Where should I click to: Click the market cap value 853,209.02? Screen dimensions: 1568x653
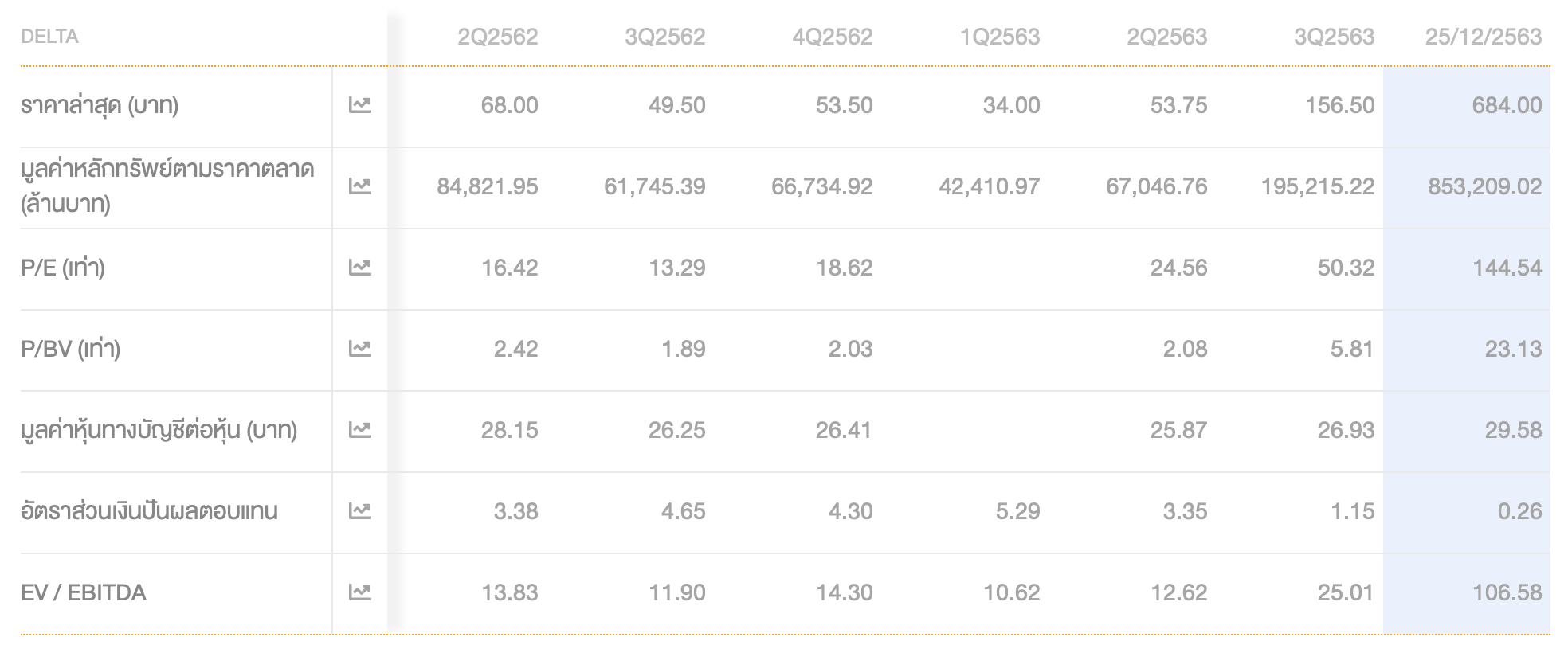click(x=1484, y=186)
